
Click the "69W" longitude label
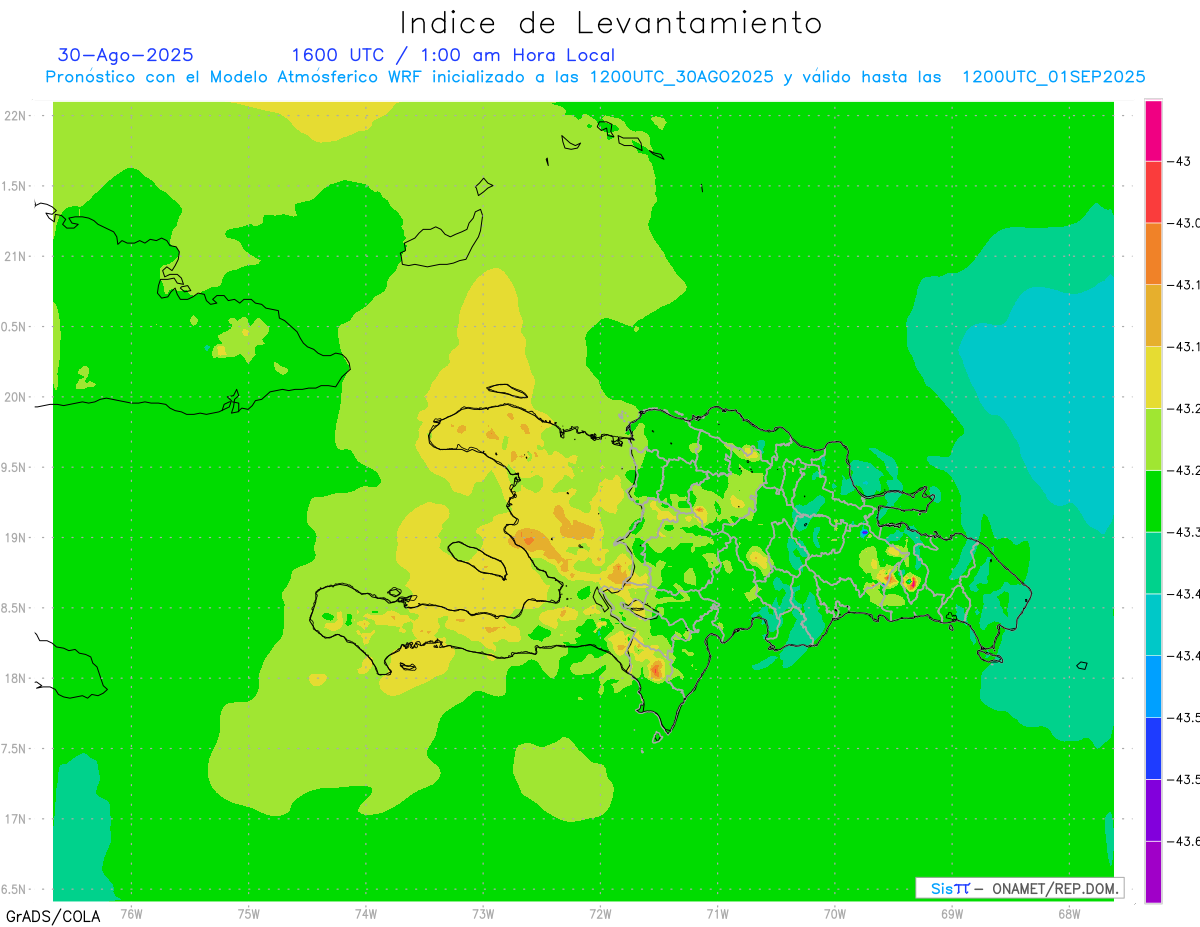(952, 913)
